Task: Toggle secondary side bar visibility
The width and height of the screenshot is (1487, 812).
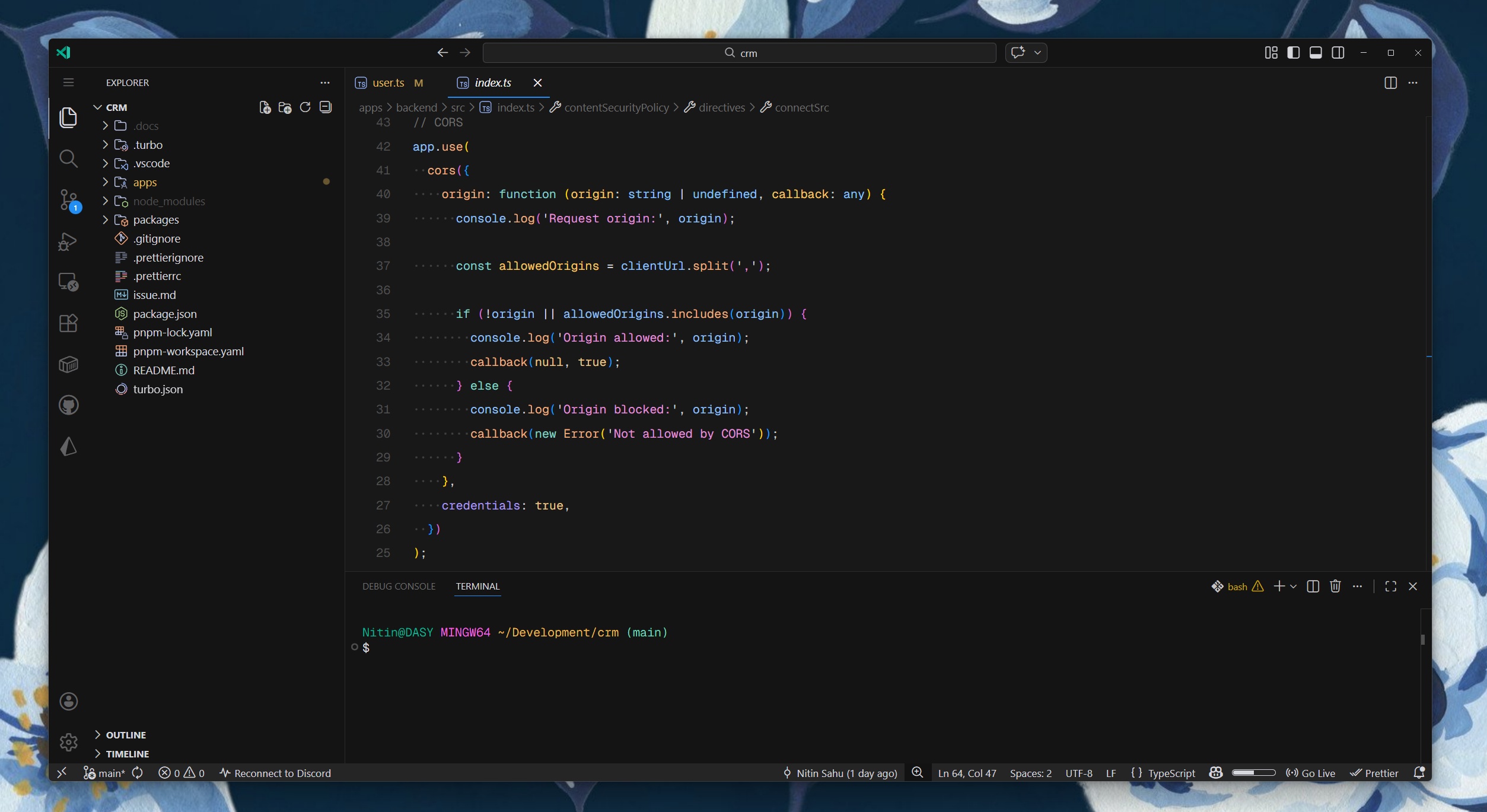Action: (x=1338, y=53)
